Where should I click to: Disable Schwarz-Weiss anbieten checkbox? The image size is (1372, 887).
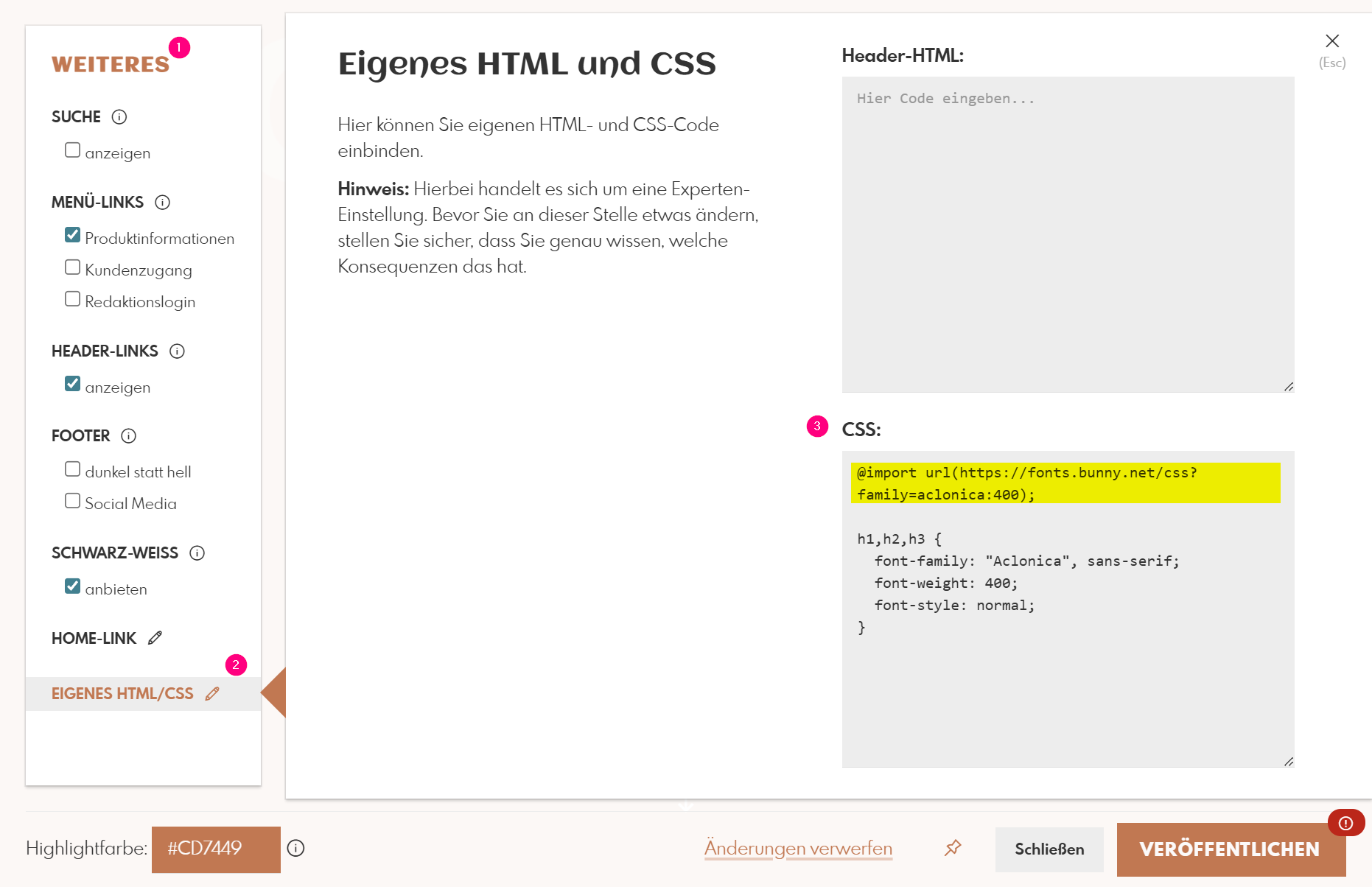[72, 586]
